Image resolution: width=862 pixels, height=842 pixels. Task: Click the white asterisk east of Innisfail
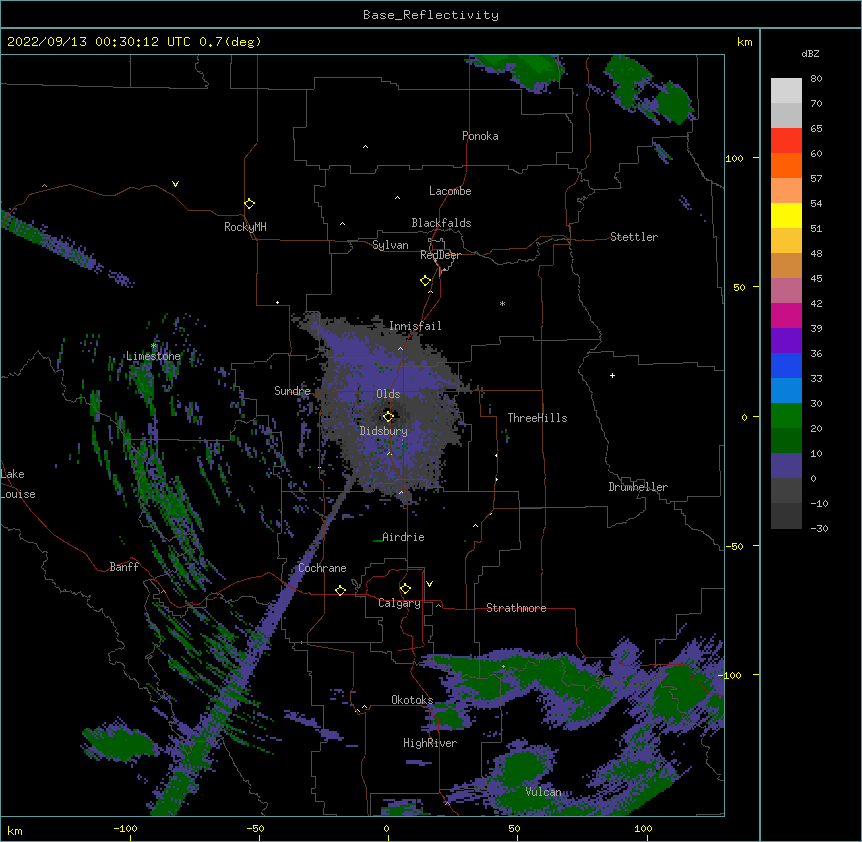pyautogui.click(x=502, y=304)
